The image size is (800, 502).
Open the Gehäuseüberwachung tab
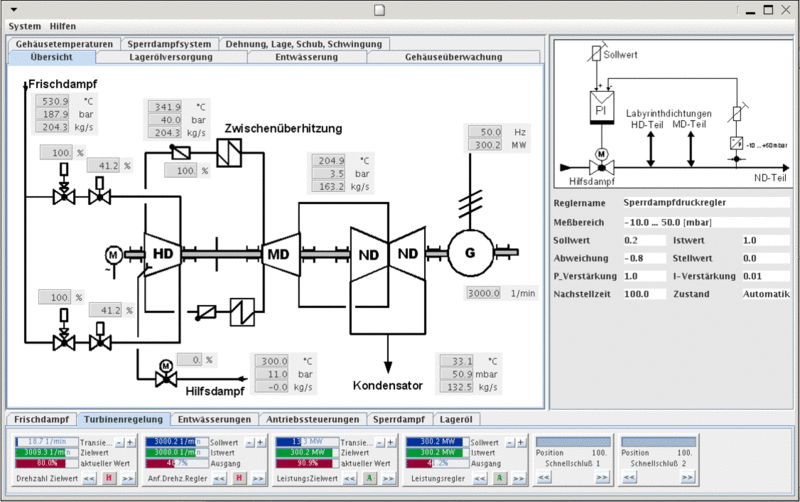[454, 57]
